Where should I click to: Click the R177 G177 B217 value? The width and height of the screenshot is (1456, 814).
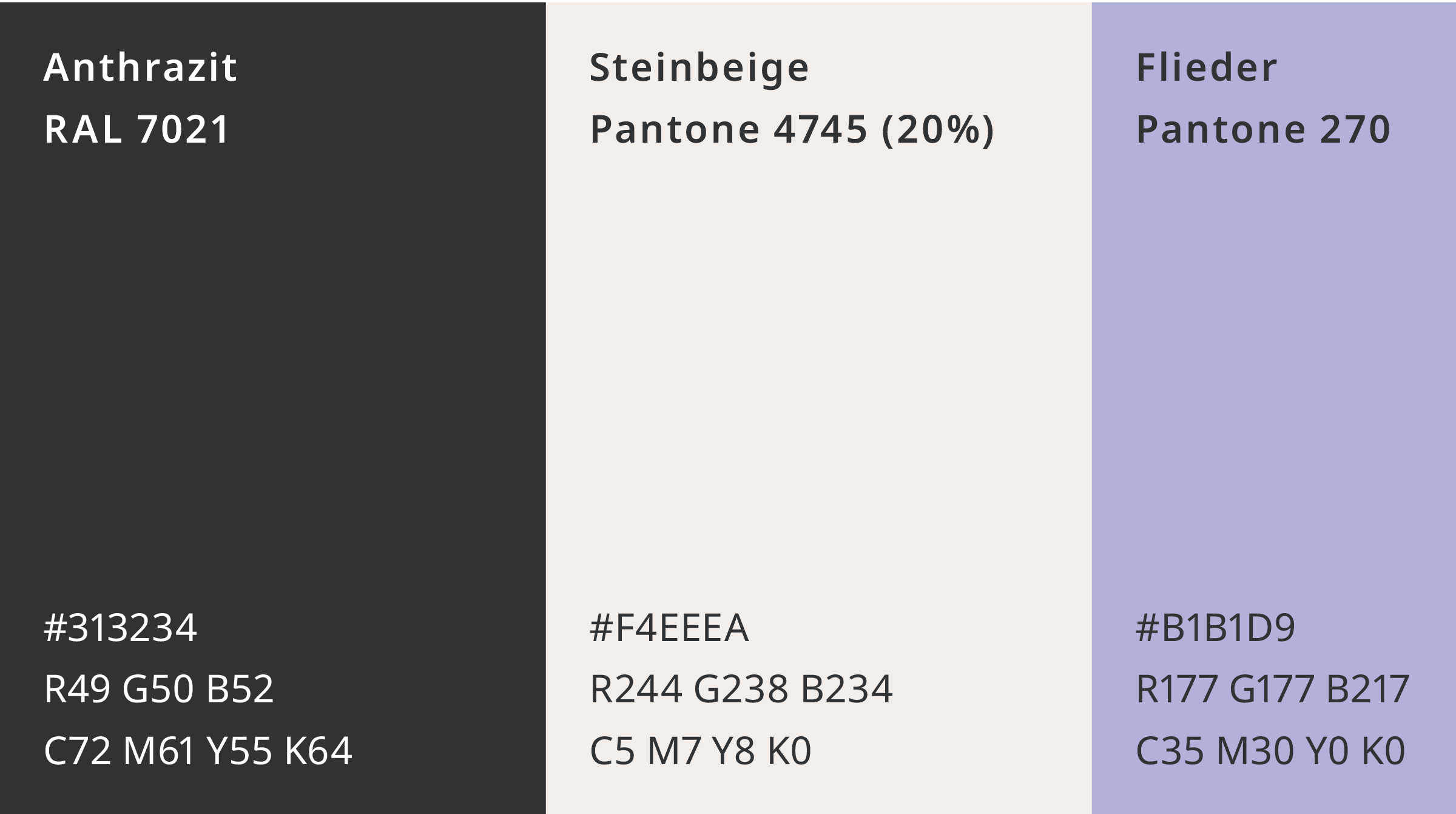[1272, 689]
